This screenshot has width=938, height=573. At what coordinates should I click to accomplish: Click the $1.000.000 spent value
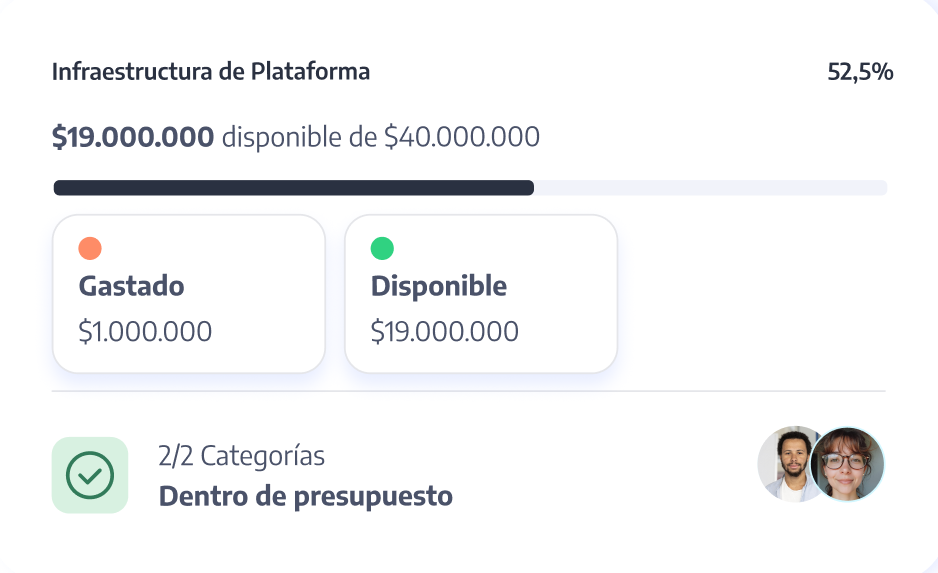click(x=145, y=332)
